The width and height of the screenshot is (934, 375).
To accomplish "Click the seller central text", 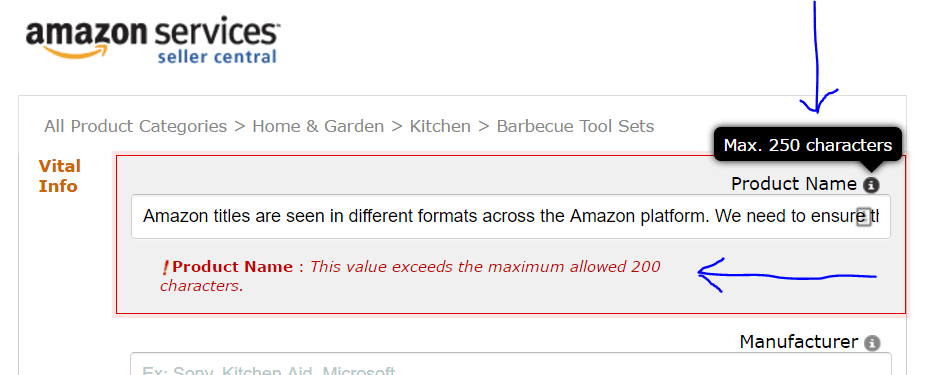I will tap(217, 57).
